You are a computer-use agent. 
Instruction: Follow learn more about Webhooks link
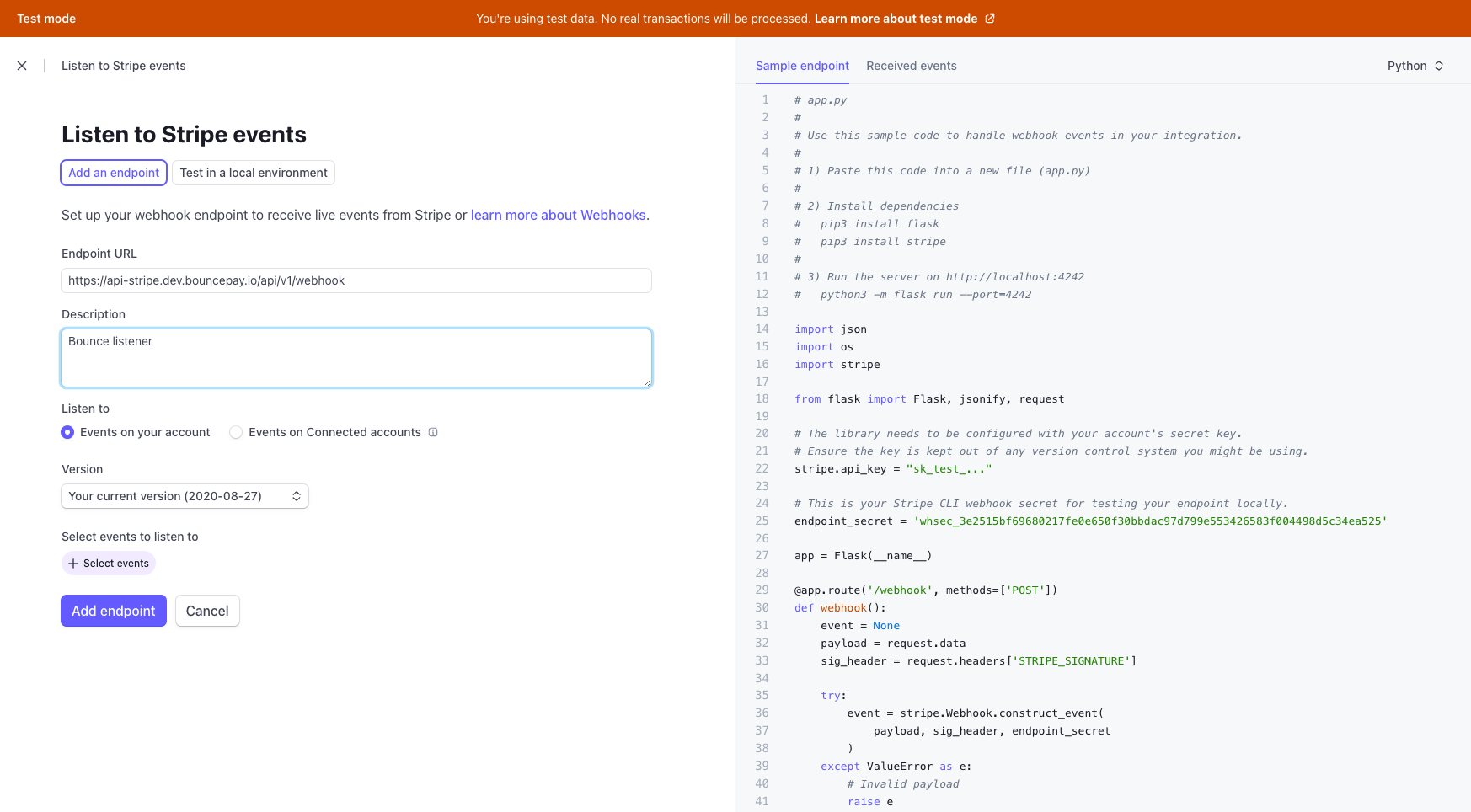pyautogui.click(x=559, y=215)
